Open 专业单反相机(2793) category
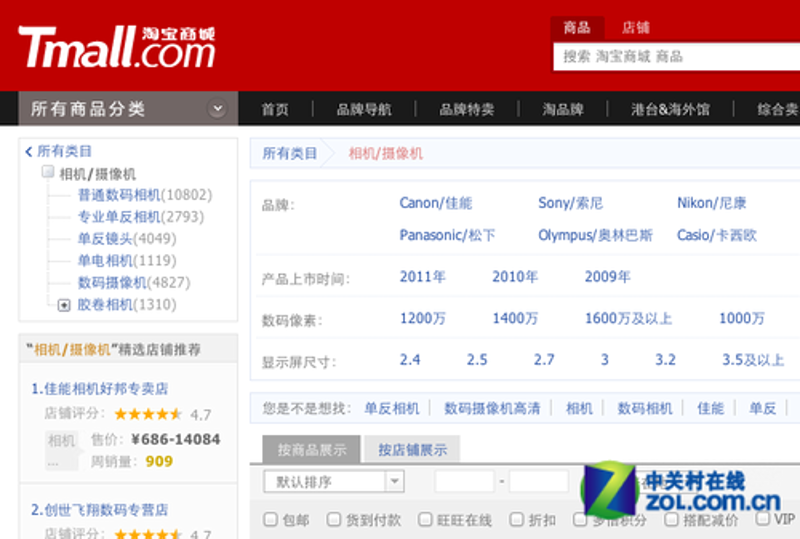The height and width of the screenshot is (539, 800). click(140, 217)
